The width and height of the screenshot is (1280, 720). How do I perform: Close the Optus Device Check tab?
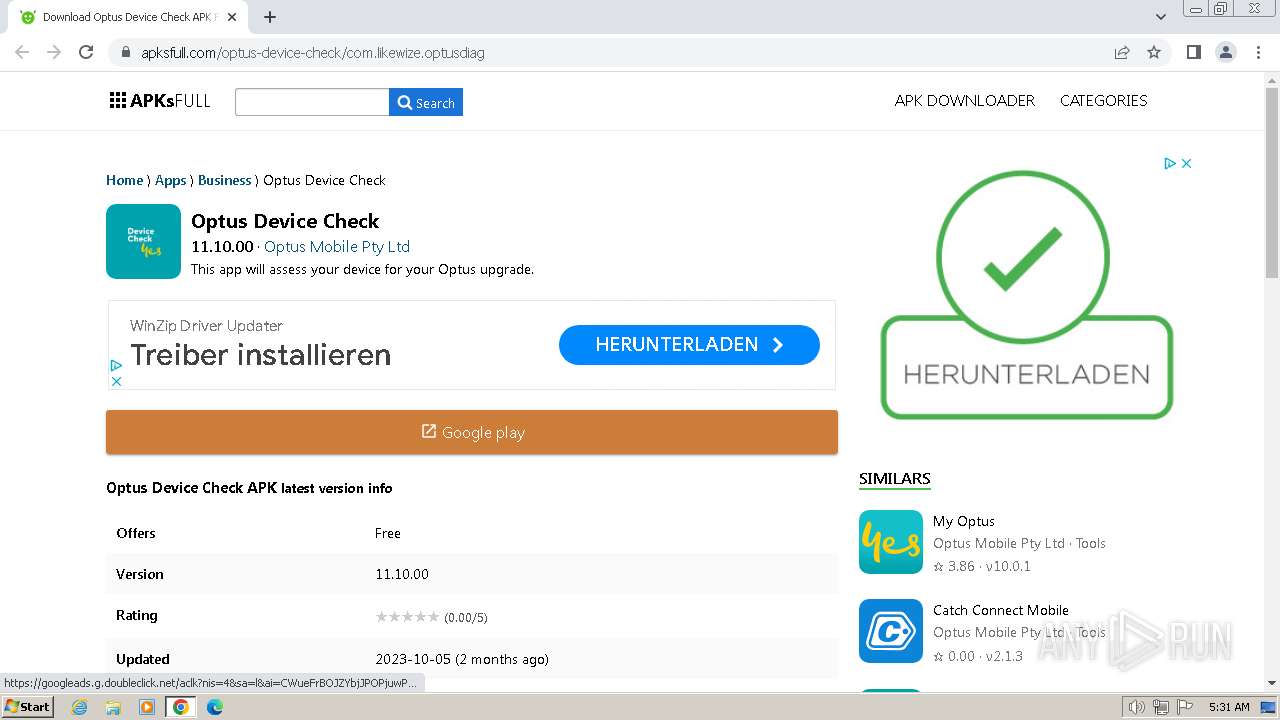(x=232, y=17)
